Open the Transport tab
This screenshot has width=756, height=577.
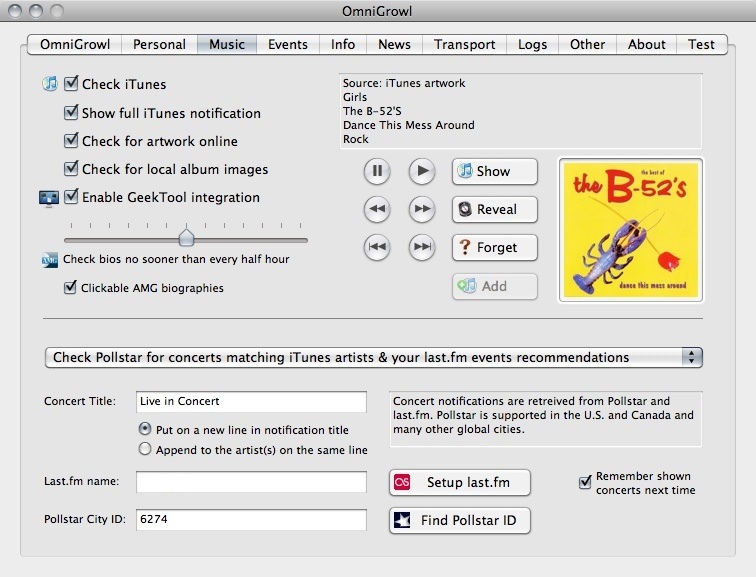(x=464, y=44)
